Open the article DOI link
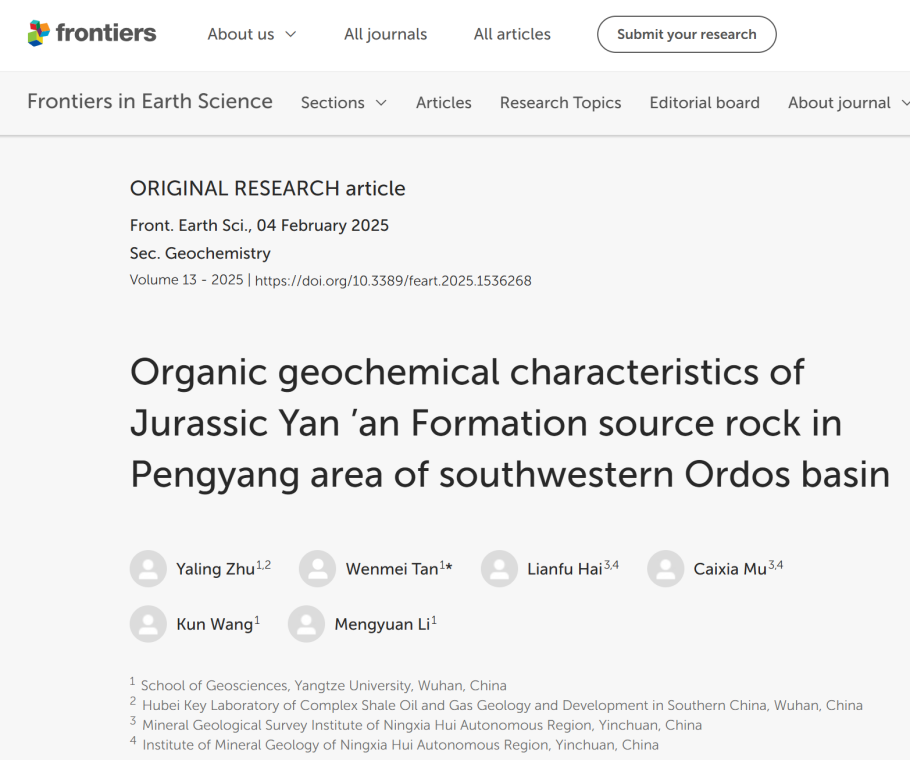 (x=393, y=281)
